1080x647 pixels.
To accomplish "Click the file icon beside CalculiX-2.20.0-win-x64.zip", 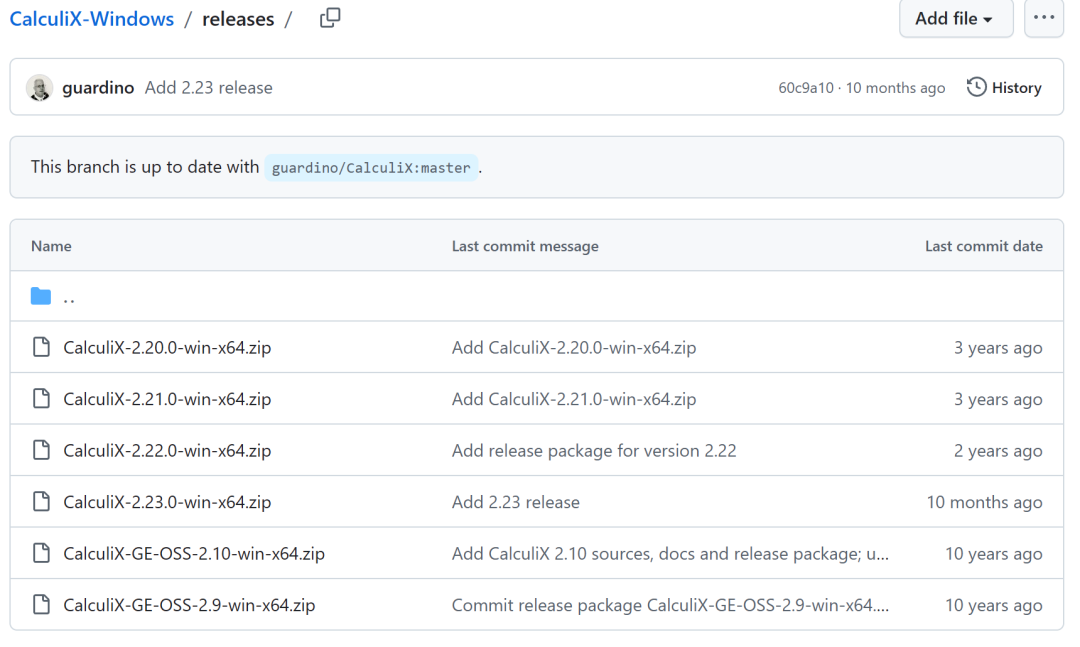I will tap(41, 347).
